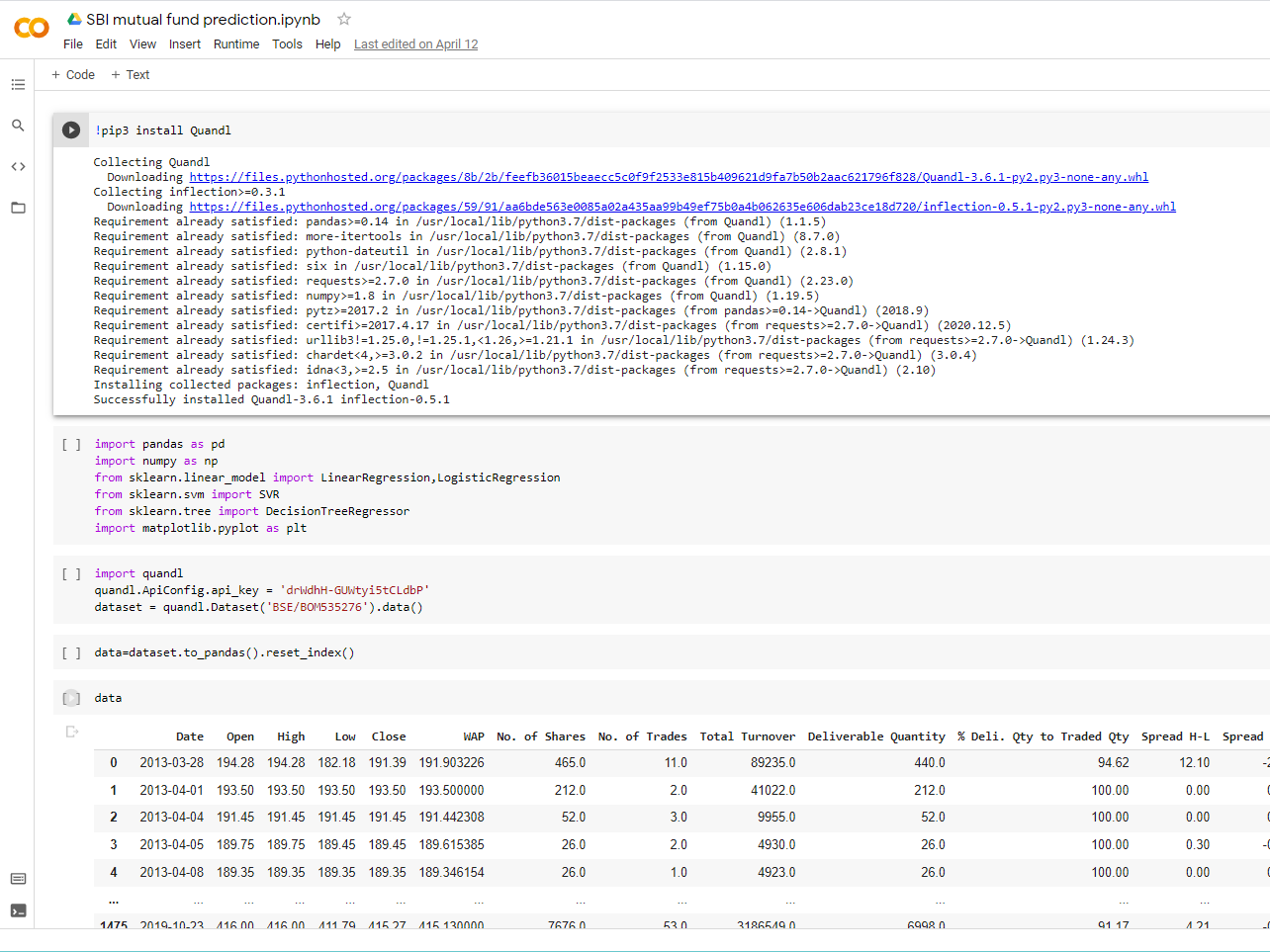Screen dimensions: 1270x952
Task: Click Total Turnover value 41022.0
Action: [772, 791]
